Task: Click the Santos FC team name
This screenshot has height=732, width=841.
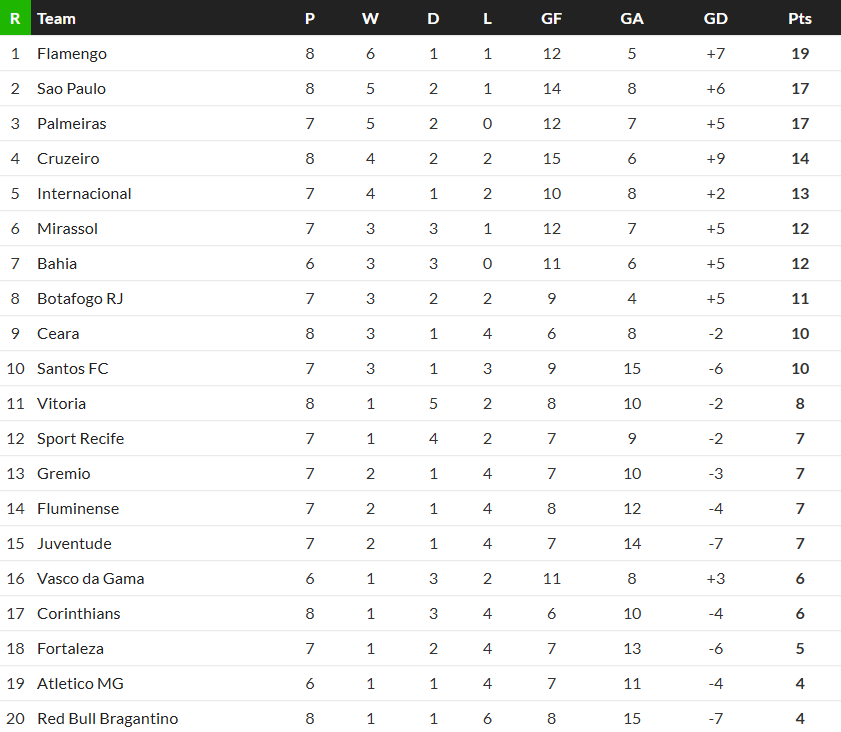Action: click(x=72, y=368)
